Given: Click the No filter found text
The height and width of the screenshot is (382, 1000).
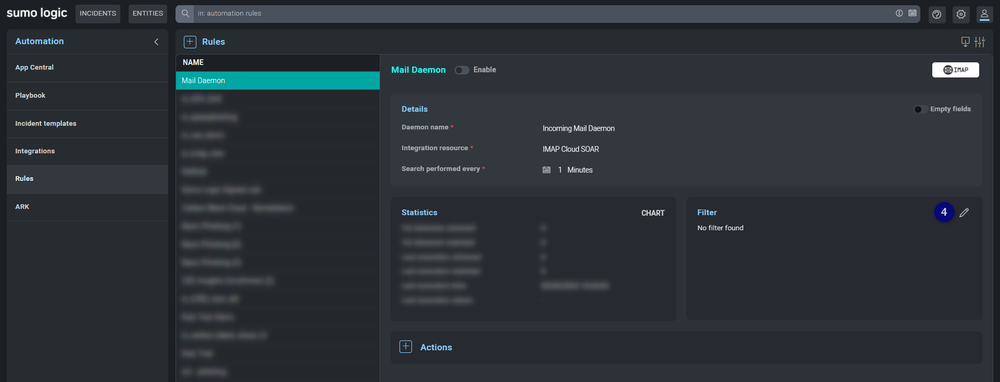Looking at the screenshot, I should tap(721, 228).
